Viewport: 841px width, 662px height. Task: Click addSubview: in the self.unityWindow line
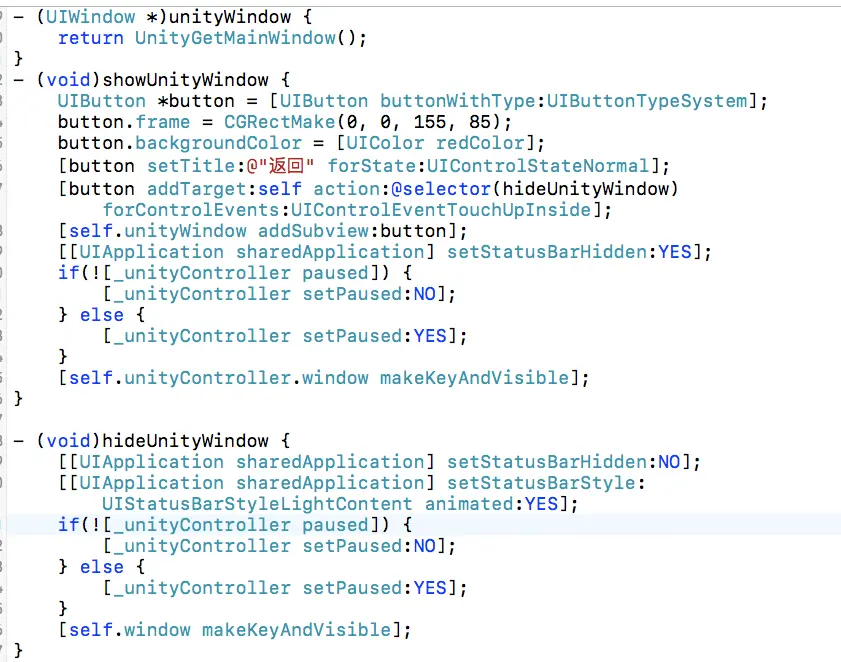319,231
